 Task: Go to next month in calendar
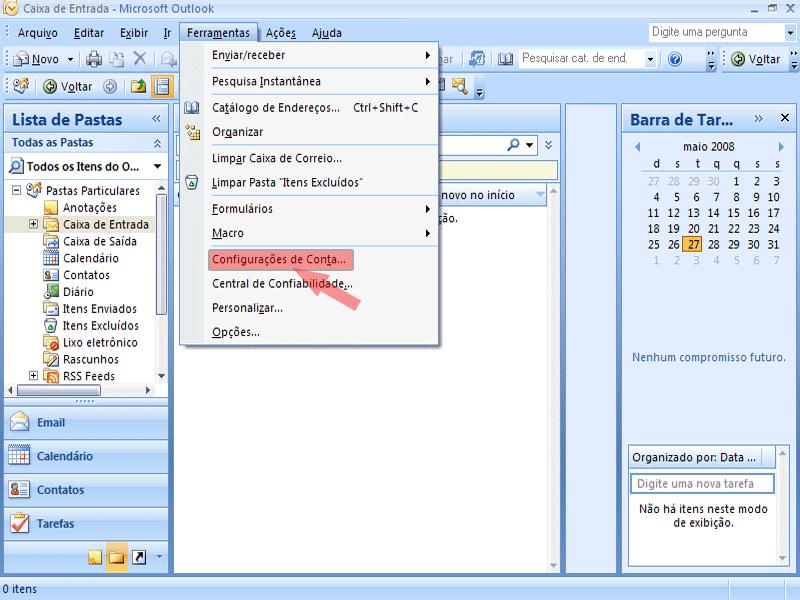pos(781,147)
